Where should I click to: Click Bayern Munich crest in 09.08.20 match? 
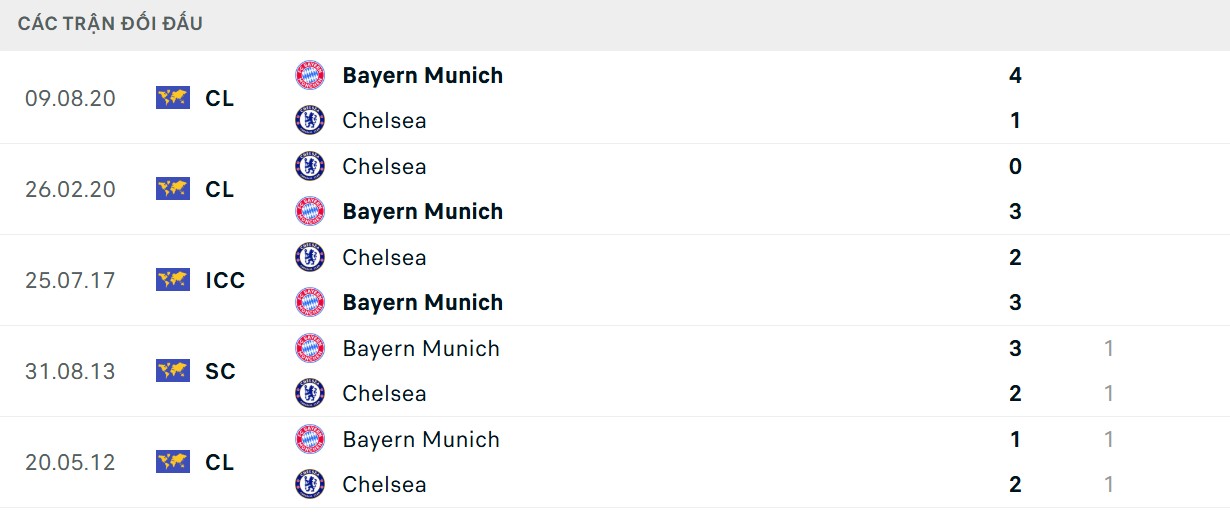click(310, 75)
